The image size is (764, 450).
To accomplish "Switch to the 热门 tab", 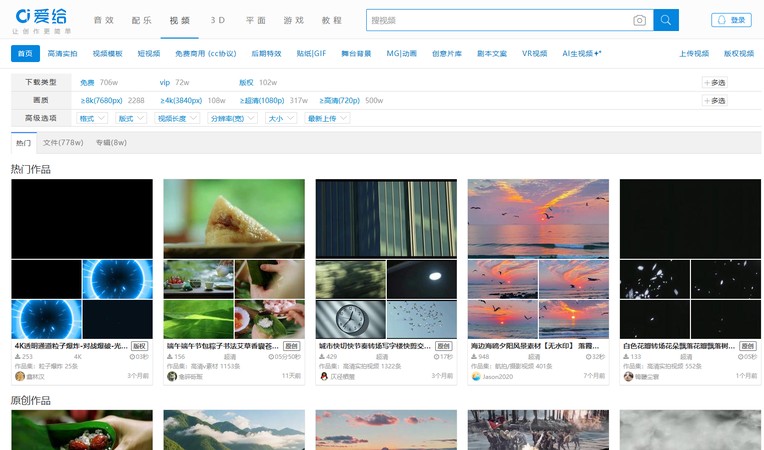I will (23, 143).
